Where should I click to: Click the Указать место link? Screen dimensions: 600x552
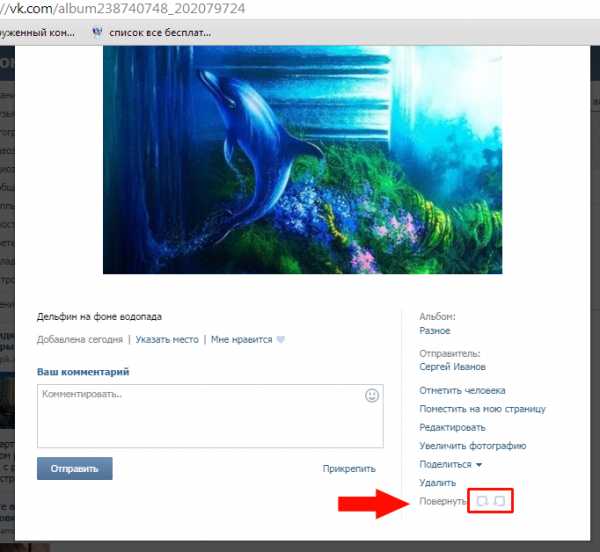pyautogui.click(x=167, y=339)
